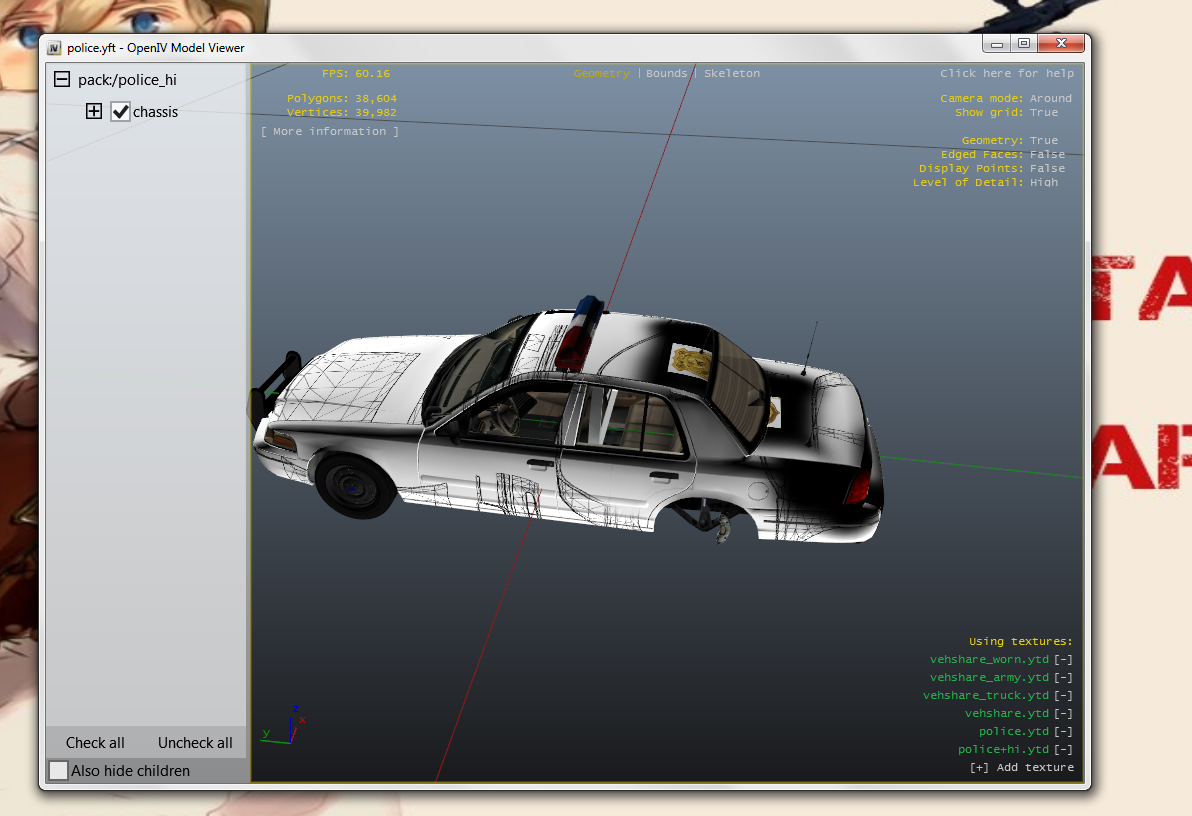Close the OpenIV Model Viewer window
The height and width of the screenshot is (816, 1192).
(1061, 43)
